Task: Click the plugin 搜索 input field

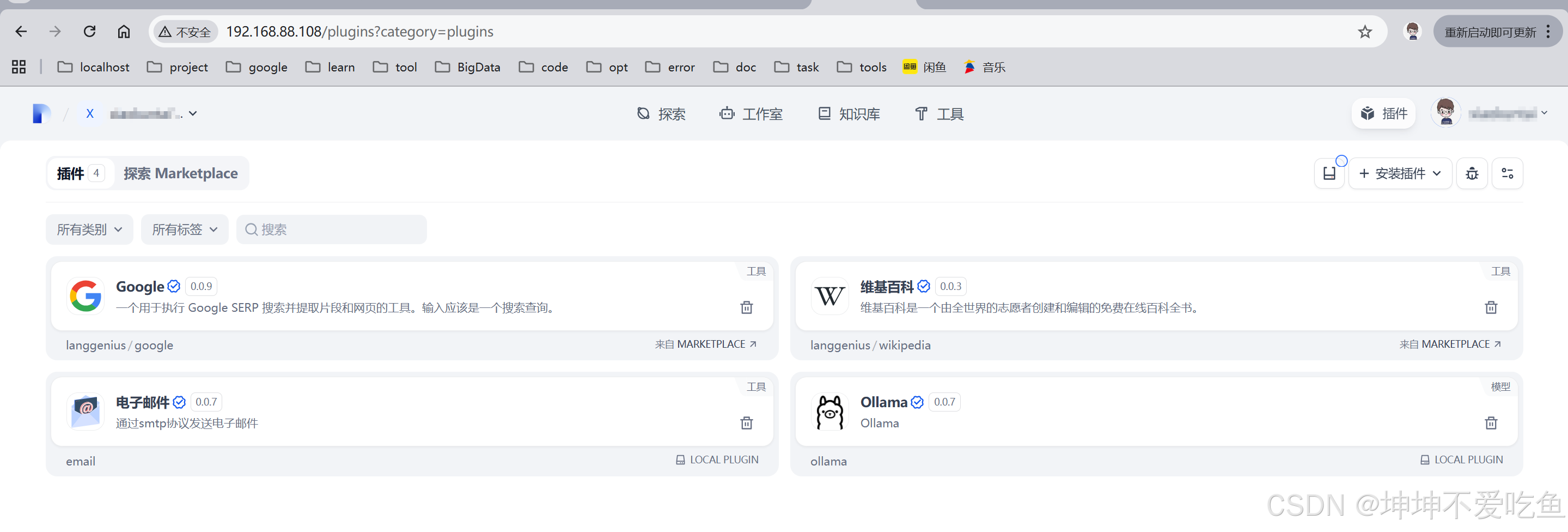Action: (x=332, y=229)
